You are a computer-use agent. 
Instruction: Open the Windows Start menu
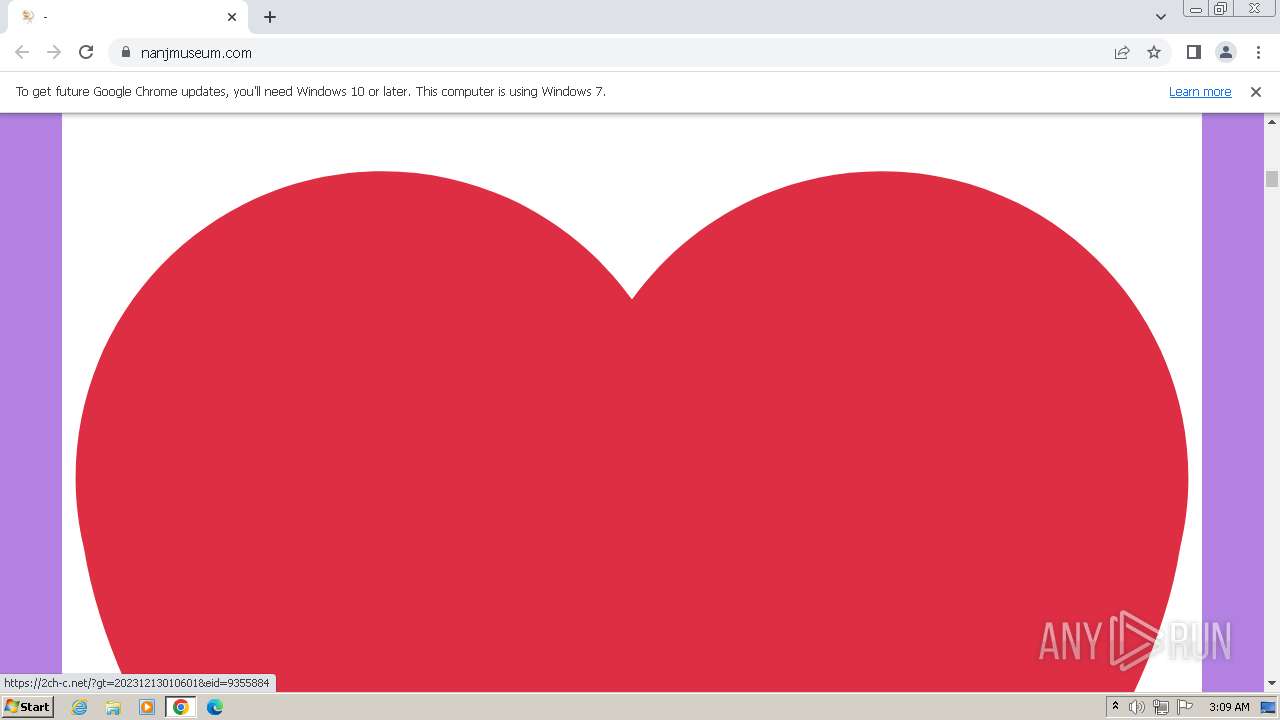27,707
